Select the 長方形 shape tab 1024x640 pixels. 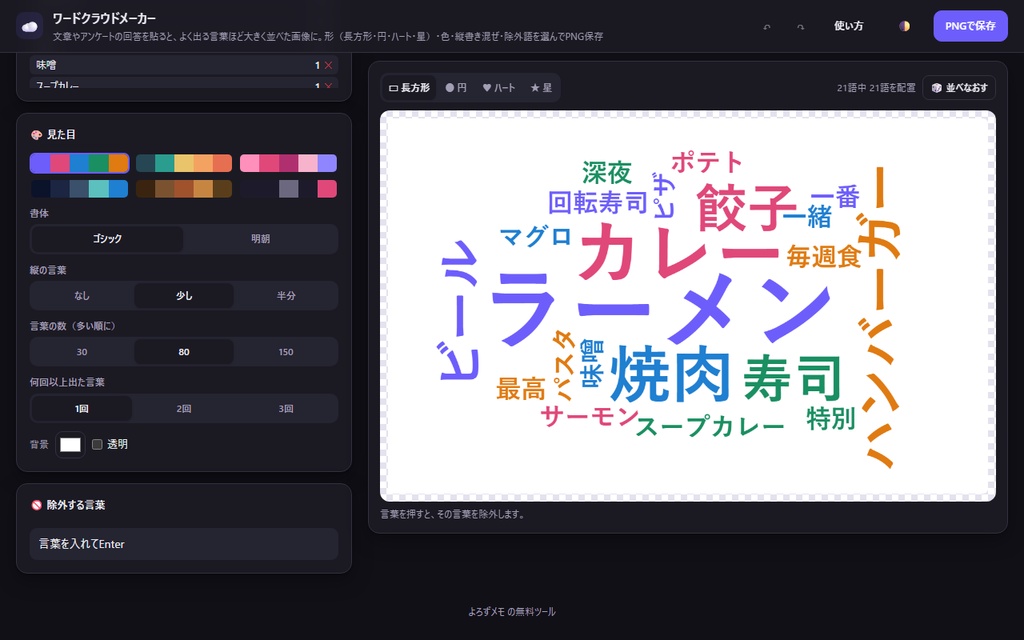pyautogui.click(x=409, y=88)
